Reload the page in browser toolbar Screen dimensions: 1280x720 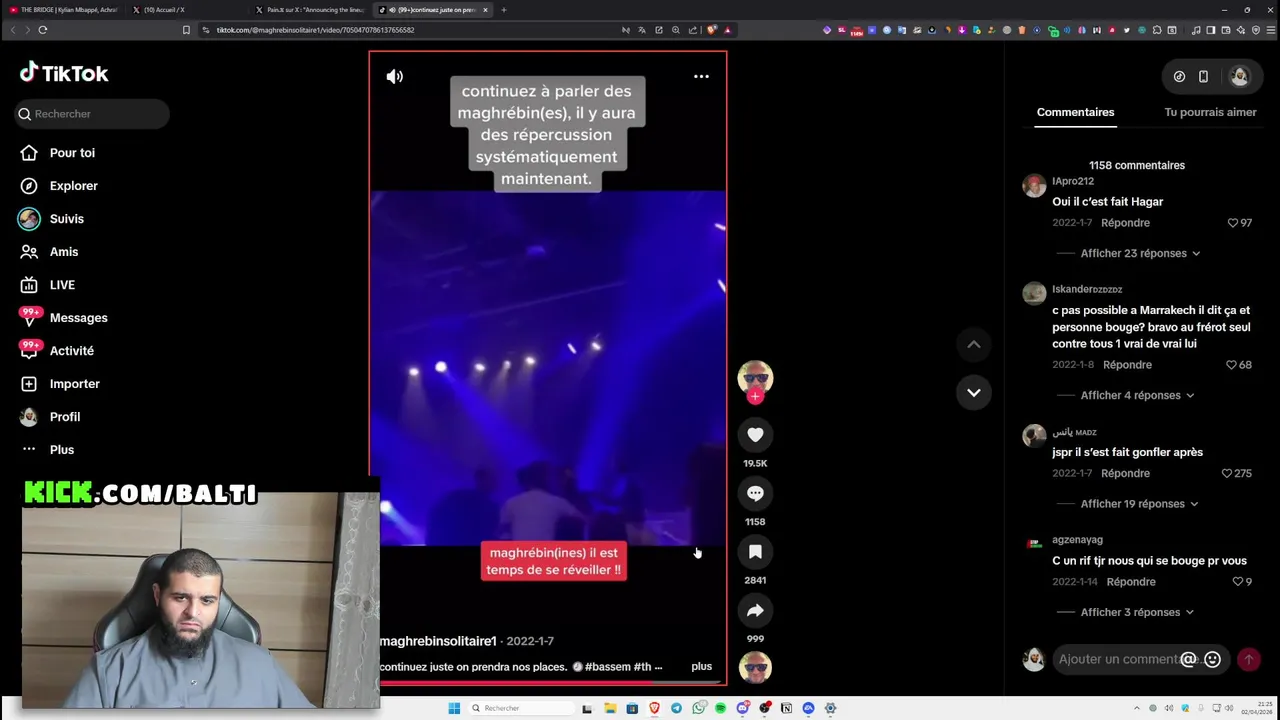pyautogui.click(x=43, y=30)
